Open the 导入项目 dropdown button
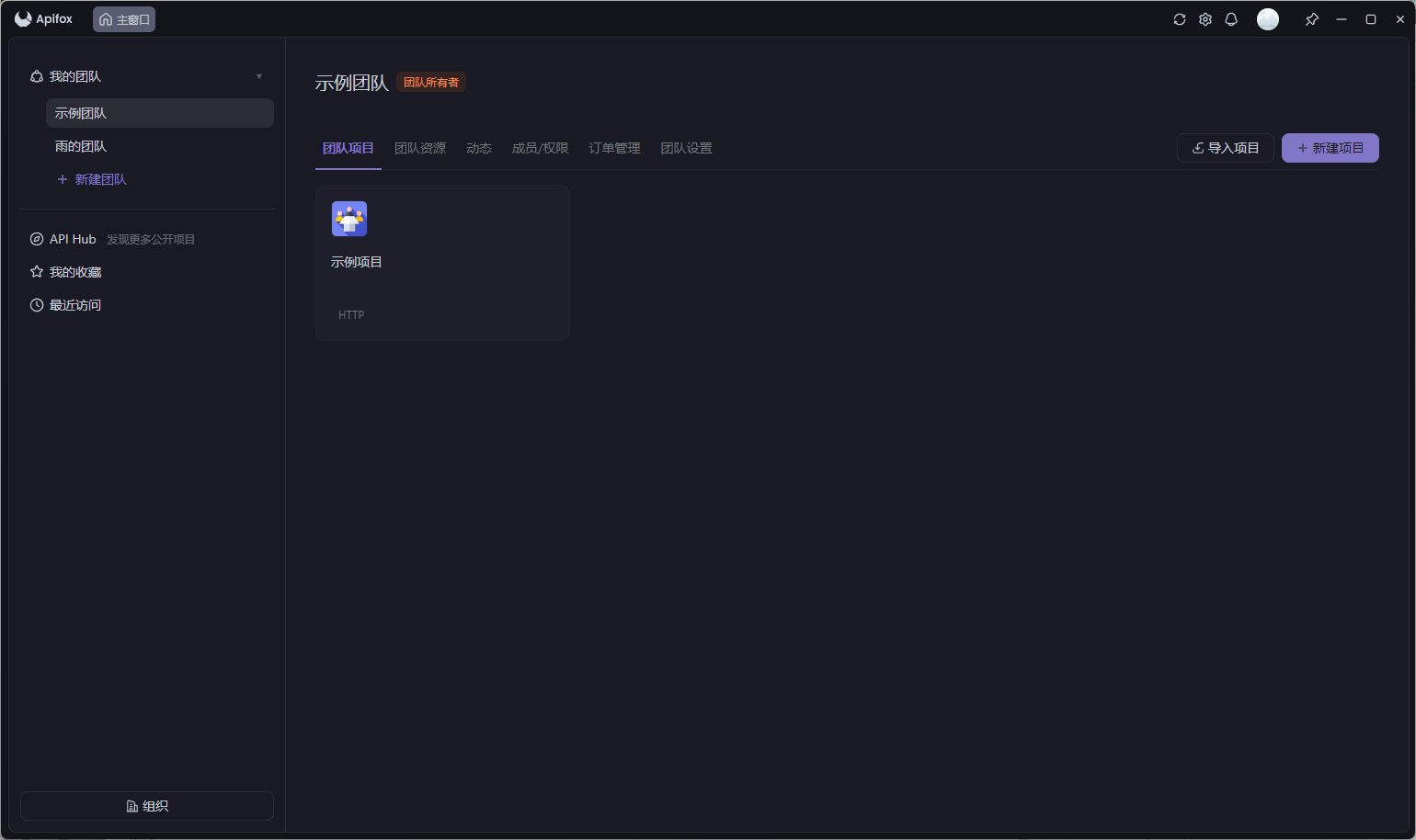1416x840 pixels. point(1225,147)
